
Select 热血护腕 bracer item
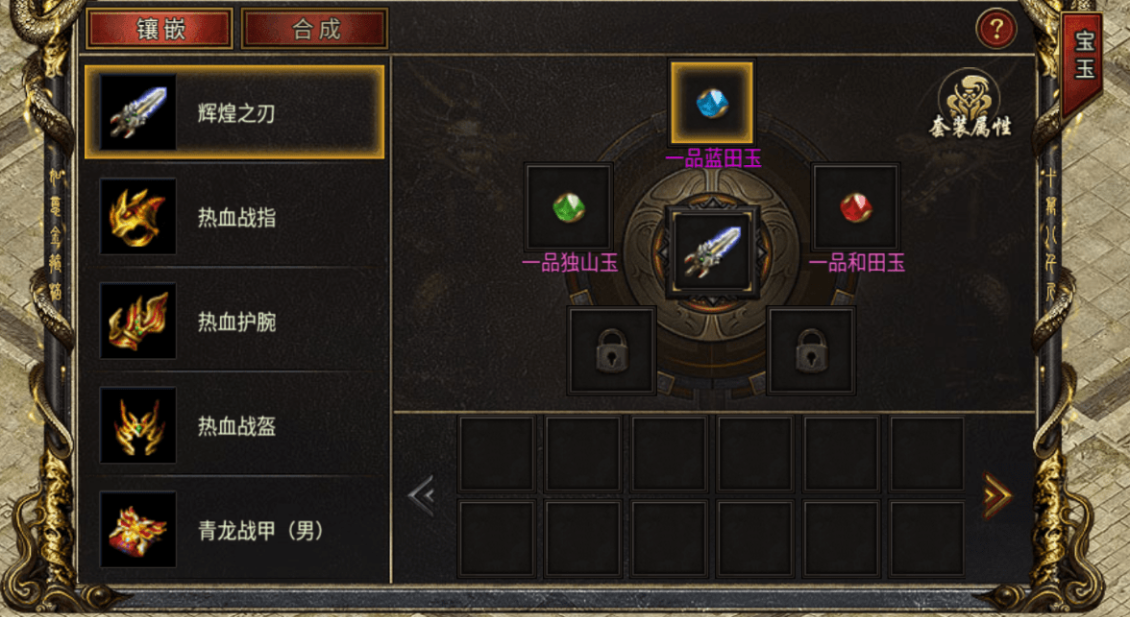coord(235,321)
